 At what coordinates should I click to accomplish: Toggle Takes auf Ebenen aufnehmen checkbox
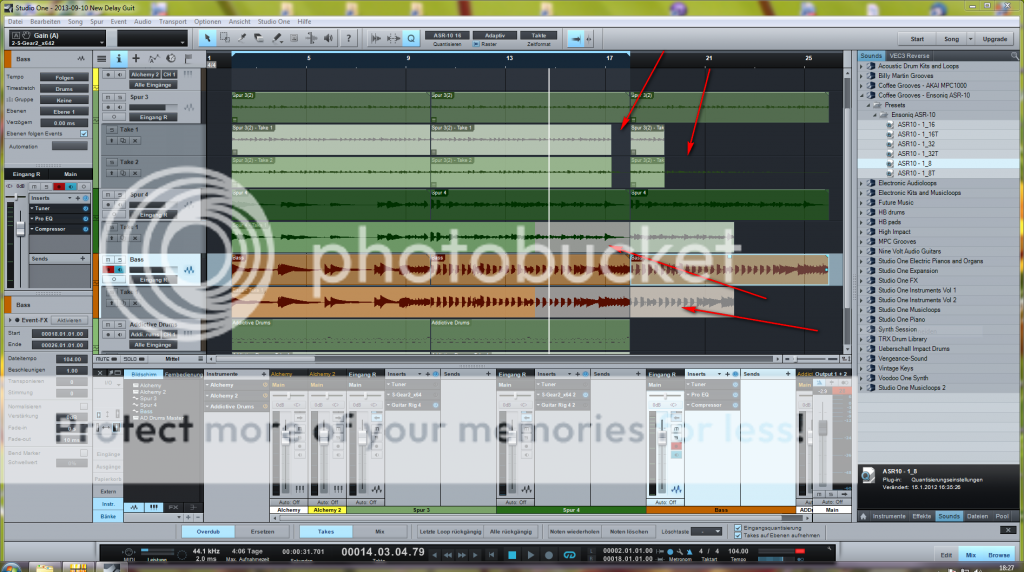pos(738,535)
